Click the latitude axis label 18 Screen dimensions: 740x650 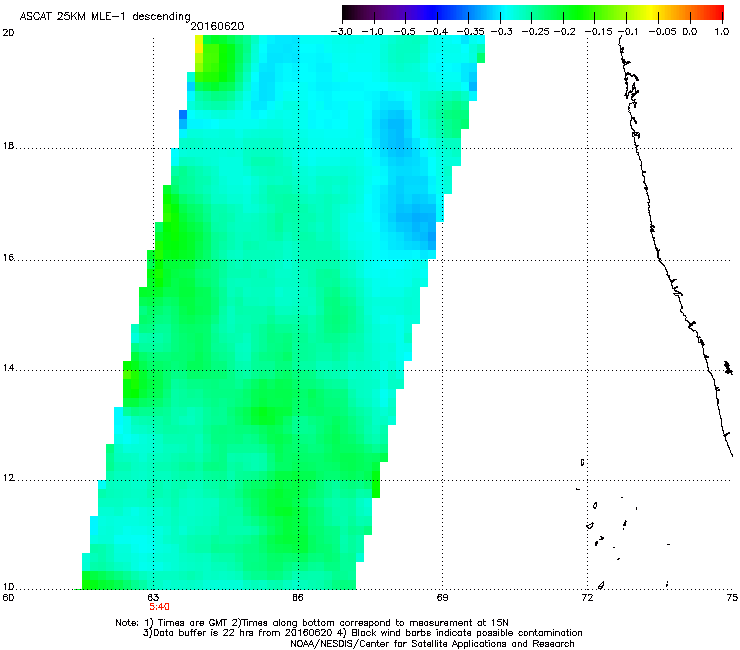click(8, 146)
